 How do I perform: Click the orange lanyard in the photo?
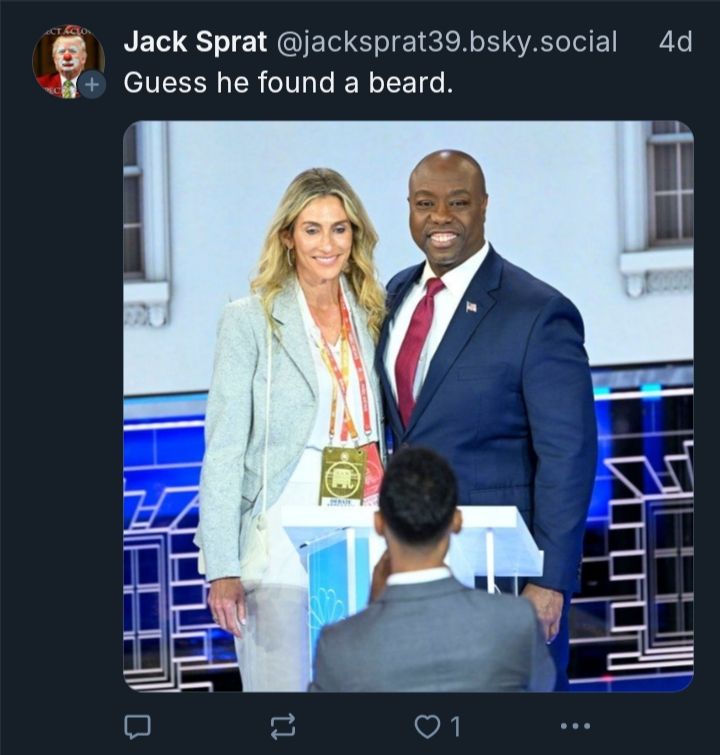(346, 368)
